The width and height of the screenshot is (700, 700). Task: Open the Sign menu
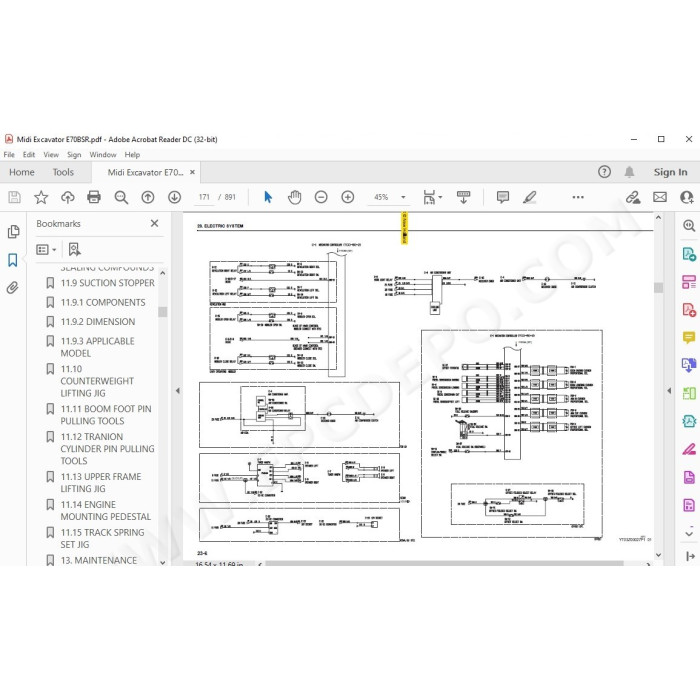click(x=74, y=154)
